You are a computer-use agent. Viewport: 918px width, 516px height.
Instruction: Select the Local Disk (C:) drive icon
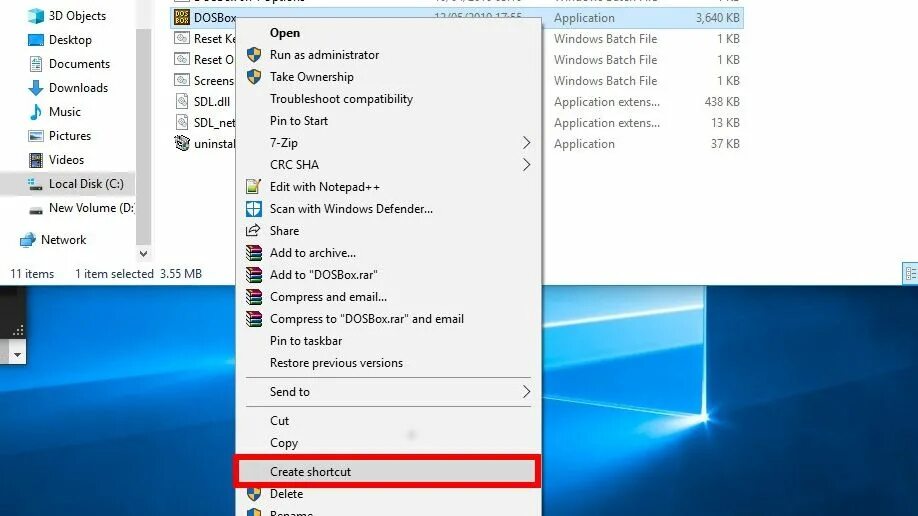pos(35,184)
